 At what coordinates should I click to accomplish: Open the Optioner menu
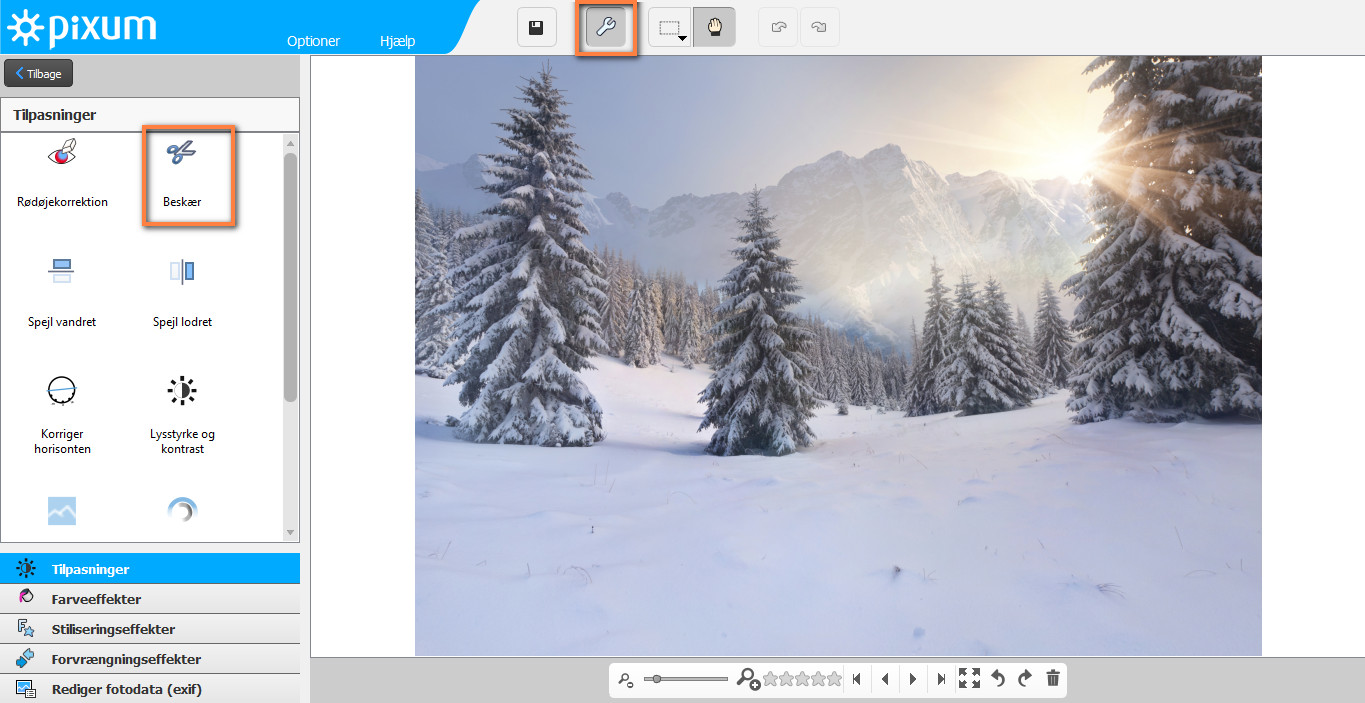[313, 41]
